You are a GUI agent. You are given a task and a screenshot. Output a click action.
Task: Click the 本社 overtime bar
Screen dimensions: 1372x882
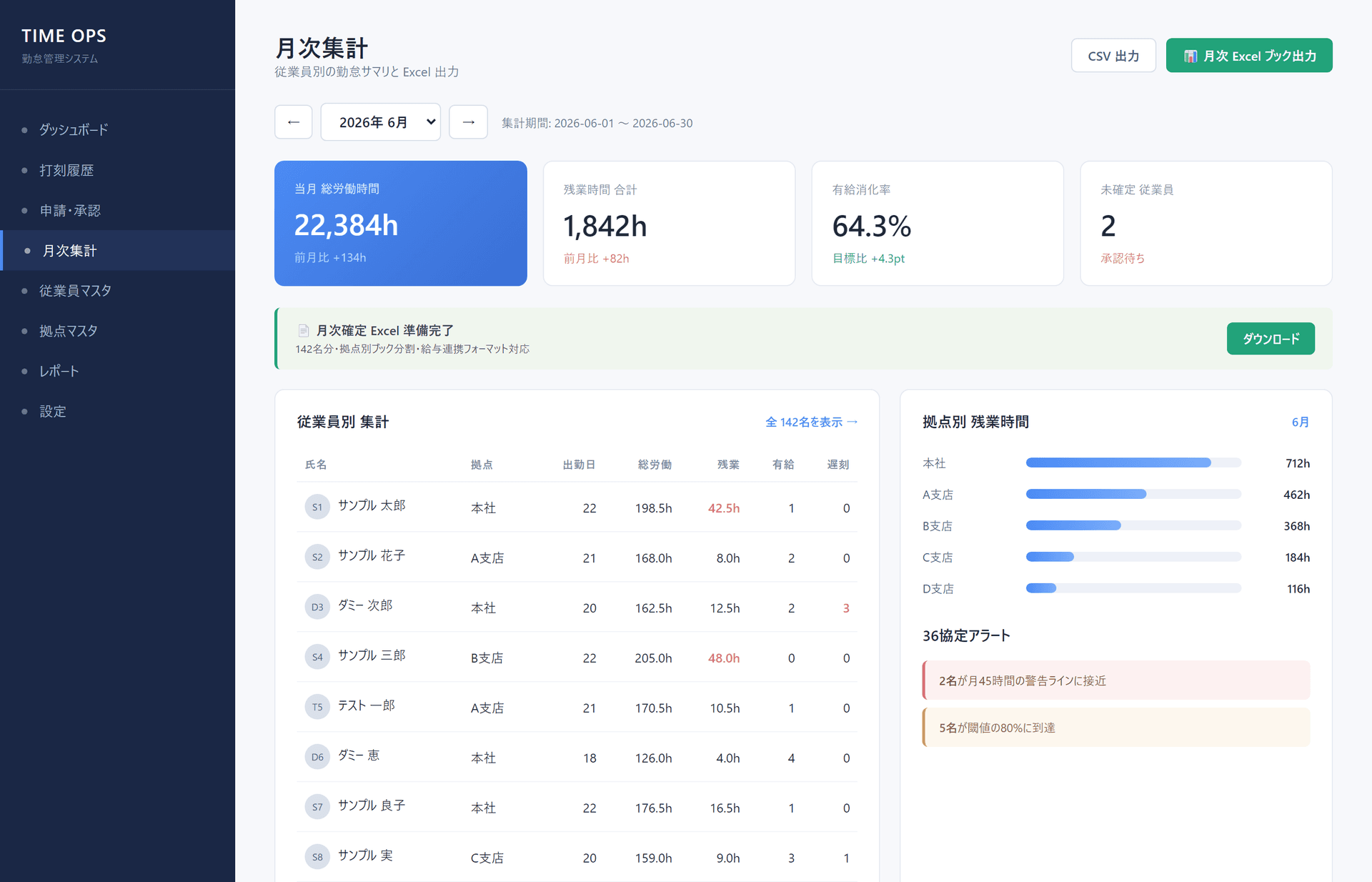point(1133,463)
